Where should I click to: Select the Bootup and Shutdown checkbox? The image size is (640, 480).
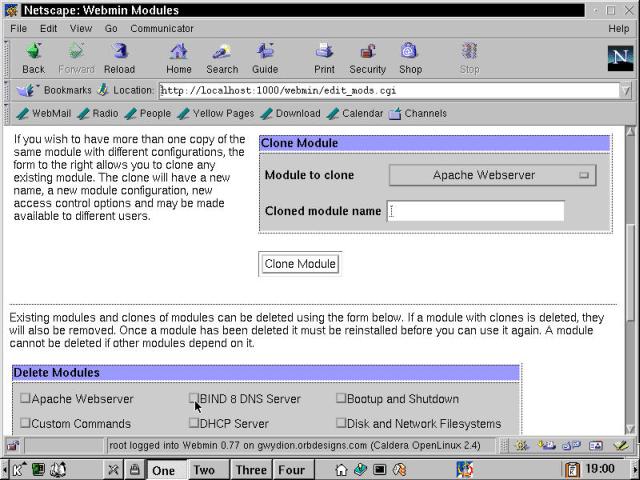[x=341, y=398]
